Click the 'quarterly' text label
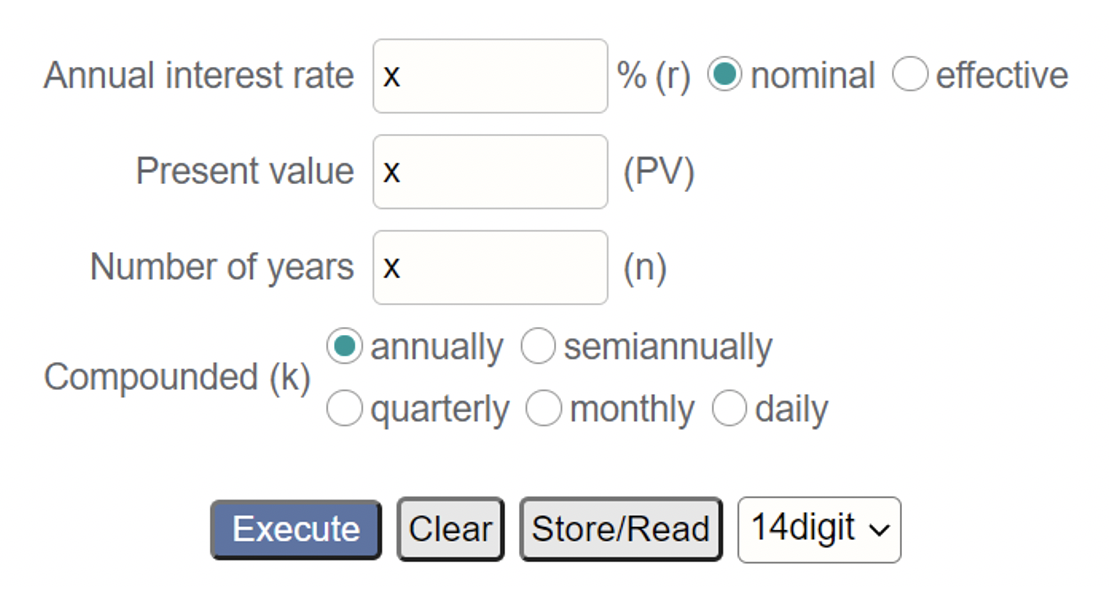 coord(440,410)
